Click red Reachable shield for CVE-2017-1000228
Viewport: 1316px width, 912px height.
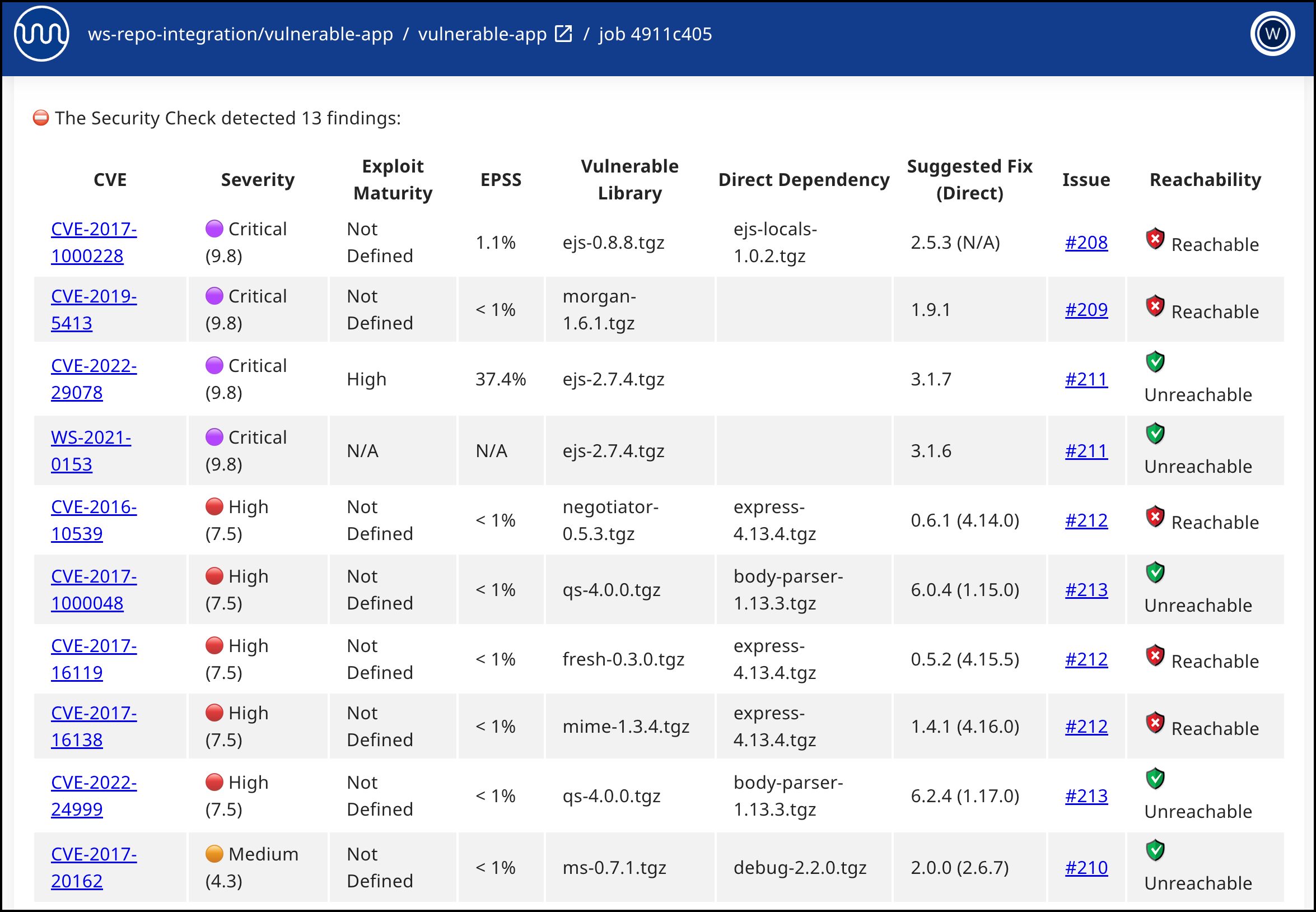tap(1155, 239)
